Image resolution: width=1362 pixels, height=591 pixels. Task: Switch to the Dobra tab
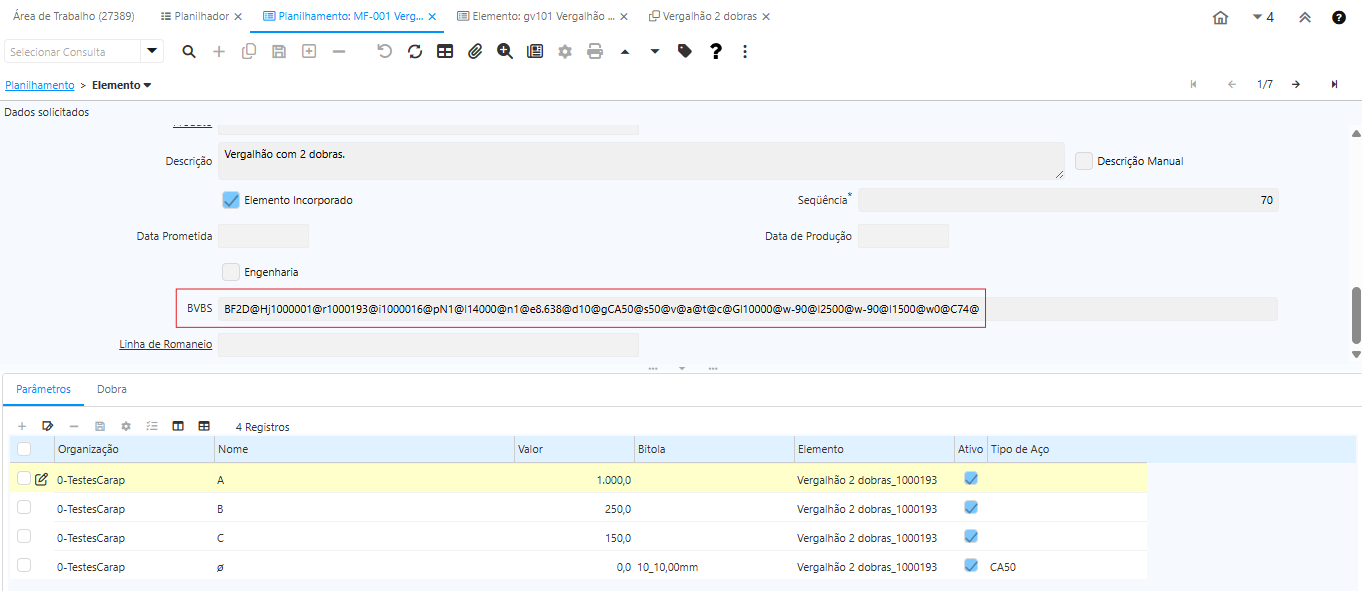click(112, 389)
